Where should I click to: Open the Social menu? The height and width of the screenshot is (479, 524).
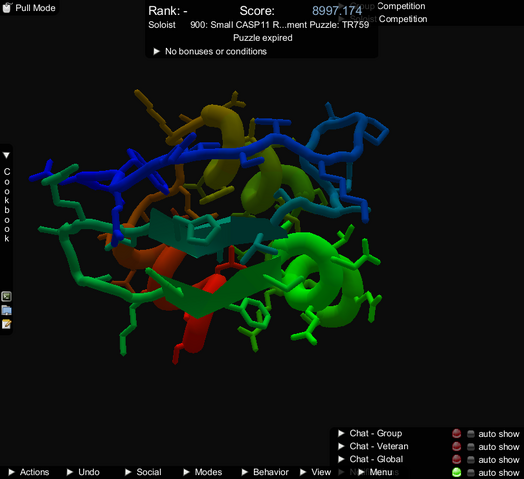143,472
